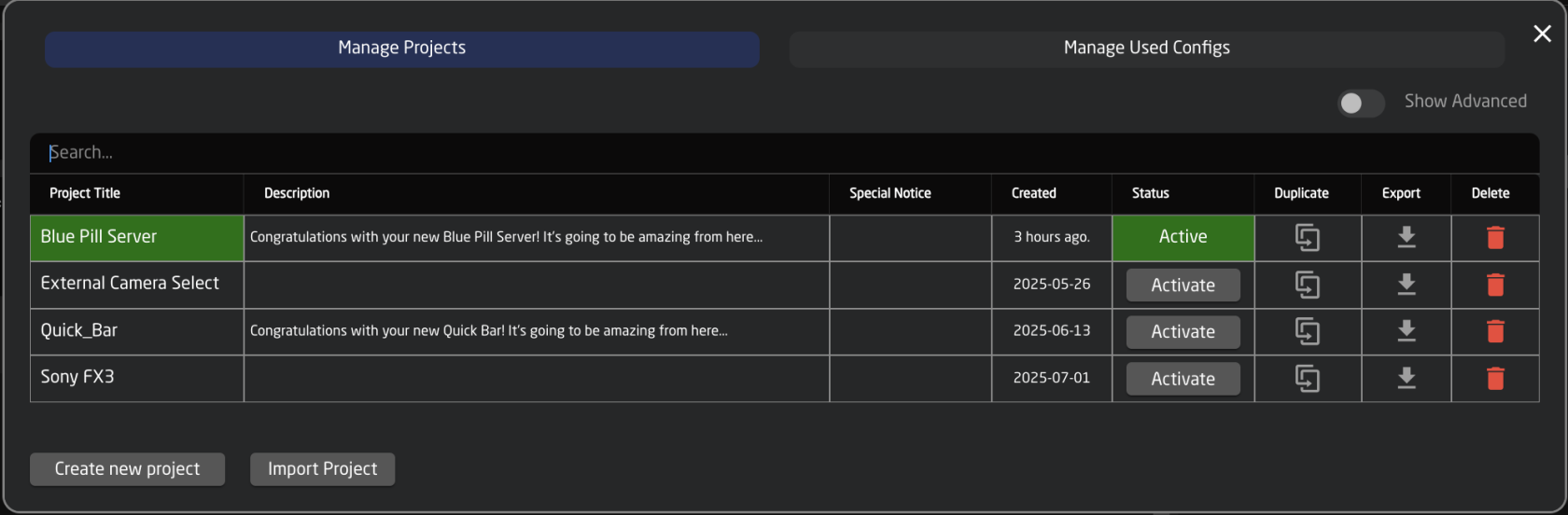Screen dimensions: 1568x515
Task: Export the External Camera Select project
Action: [x=1407, y=285]
